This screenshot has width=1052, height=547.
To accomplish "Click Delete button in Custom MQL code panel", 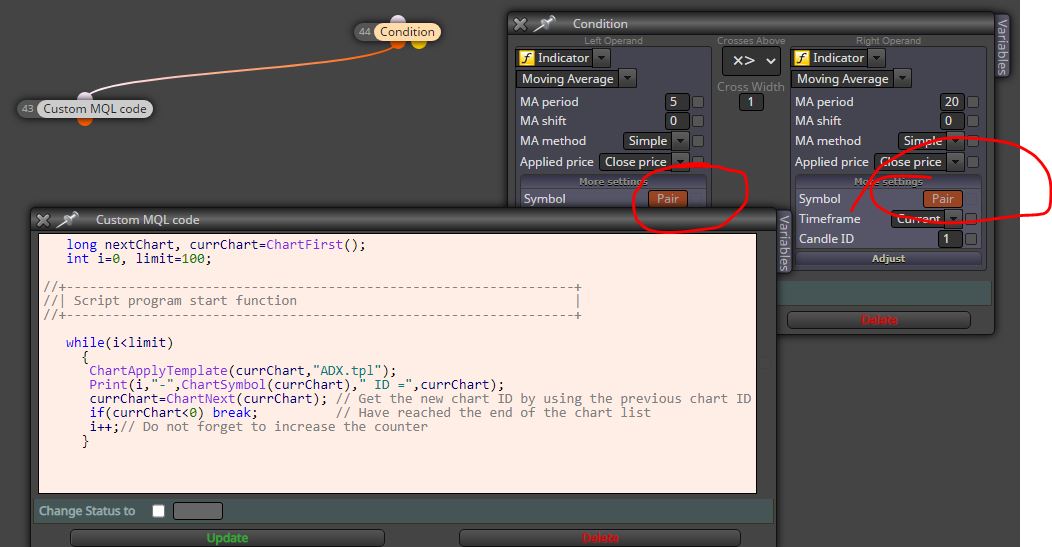I will point(600,538).
